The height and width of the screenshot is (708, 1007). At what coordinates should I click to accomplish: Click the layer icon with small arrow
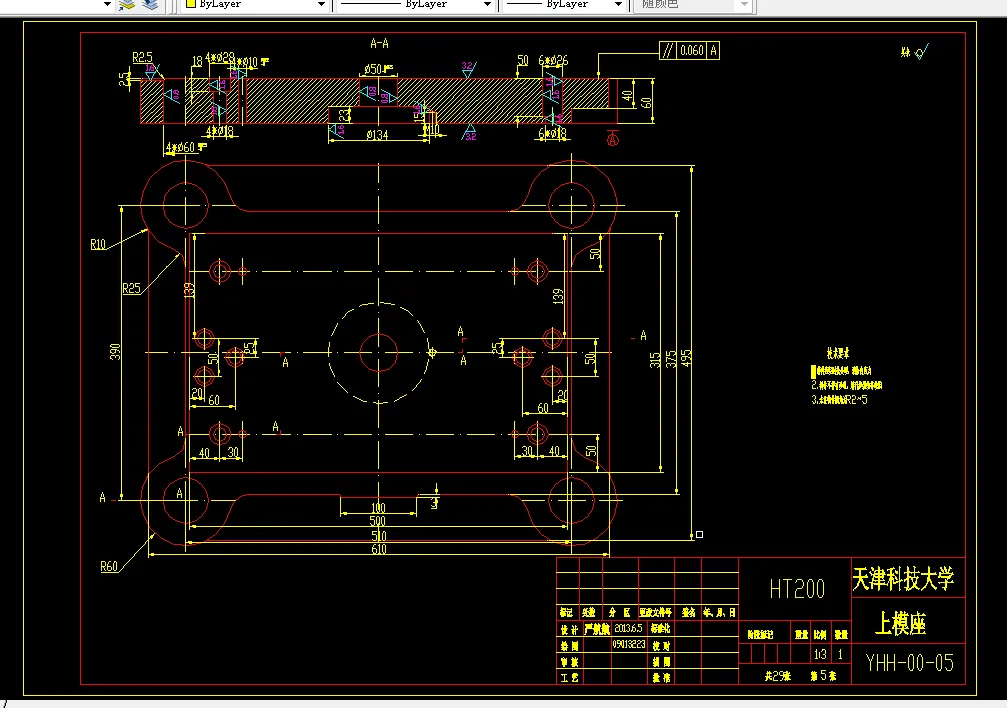tap(127, 5)
